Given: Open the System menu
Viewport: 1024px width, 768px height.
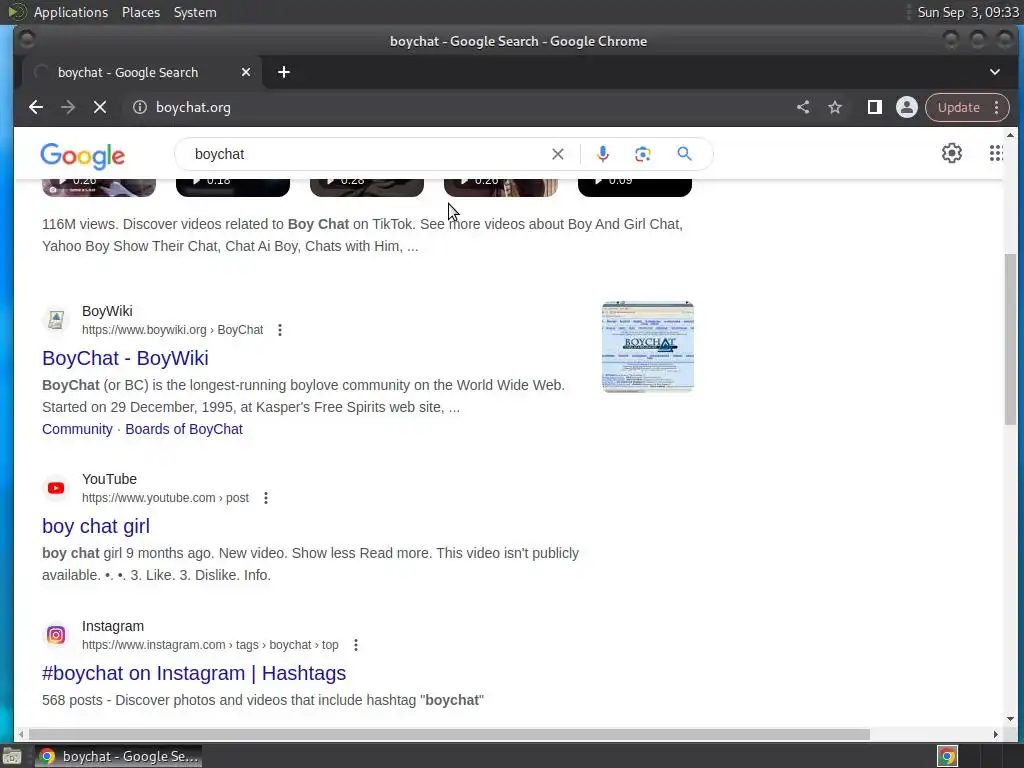Looking at the screenshot, I should click(x=195, y=12).
